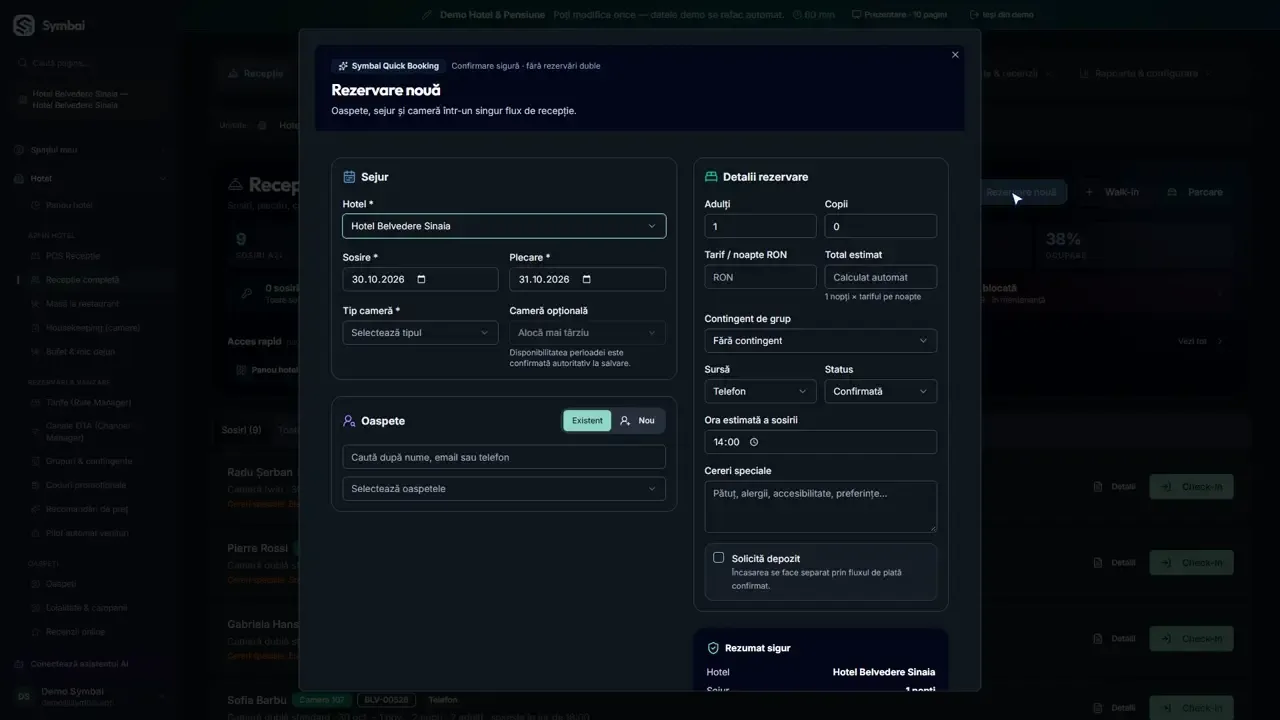Screen dimensions: 1280x720
Task: Click Check-in button in Pierre Rossi row
Action: 1191,563
